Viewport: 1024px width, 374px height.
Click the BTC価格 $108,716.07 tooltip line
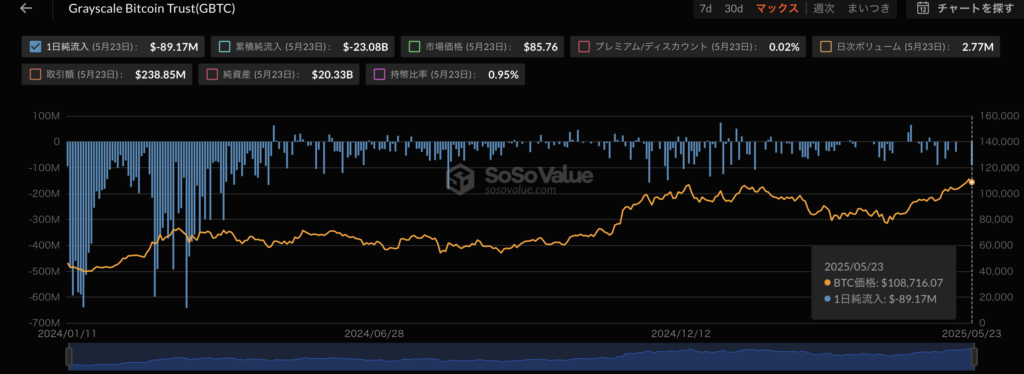[x=884, y=282]
